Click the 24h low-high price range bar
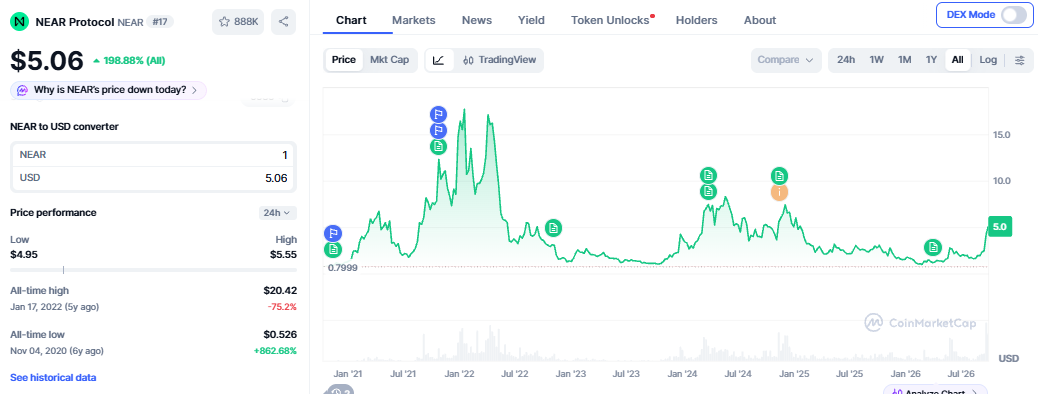The height and width of the screenshot is (394, 1038). coord(154,270)
